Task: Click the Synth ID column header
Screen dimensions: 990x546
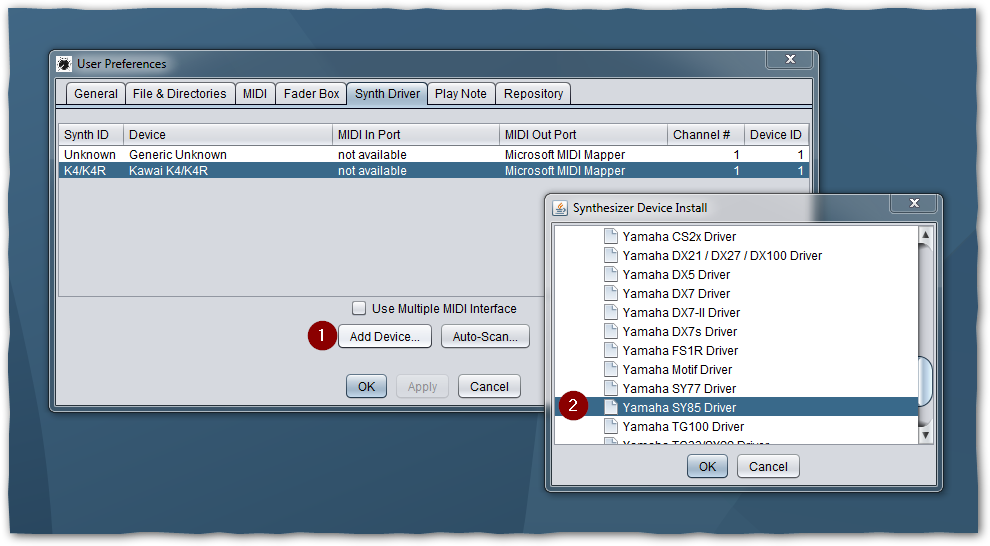Action: (x=91, y=134)
